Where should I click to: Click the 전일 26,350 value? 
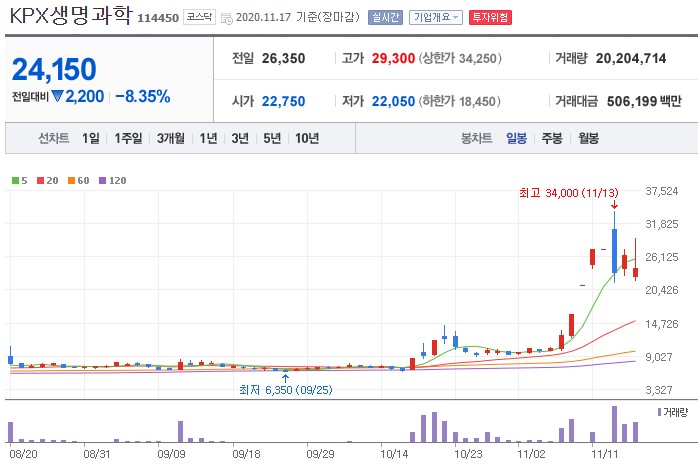point(283,58)
